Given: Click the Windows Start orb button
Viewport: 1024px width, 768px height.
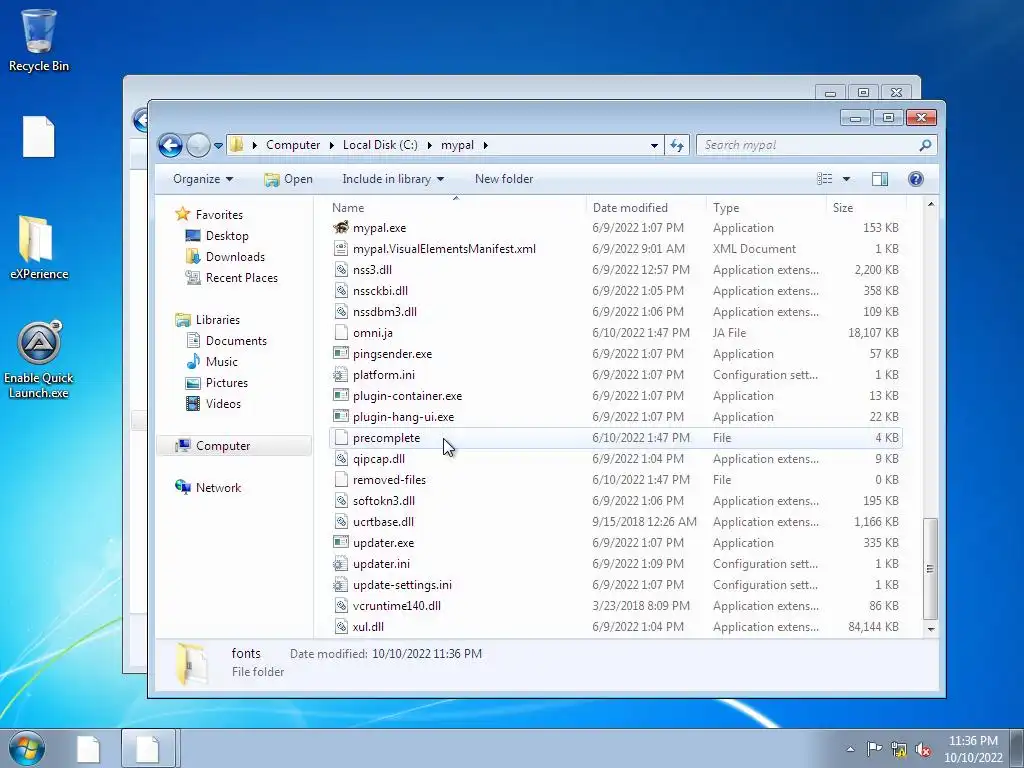Looking at the screenshot, I should coord(27,749).
